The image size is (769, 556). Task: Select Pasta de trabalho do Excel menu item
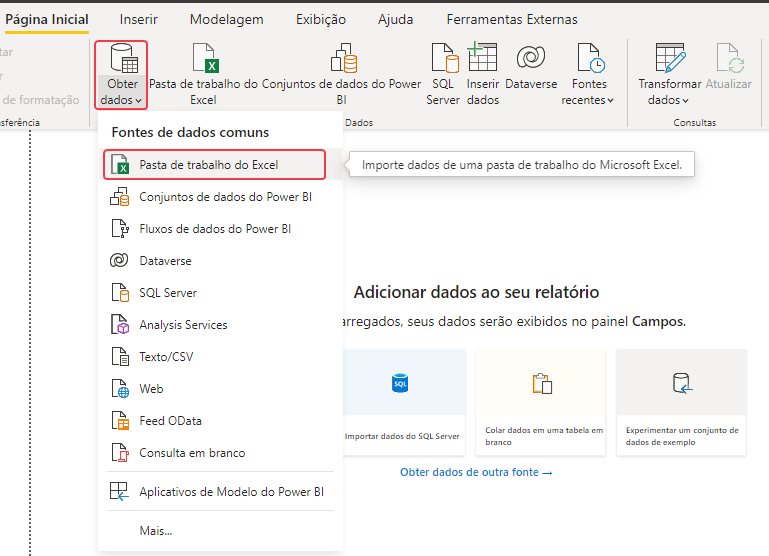click(x=208, y=165)
